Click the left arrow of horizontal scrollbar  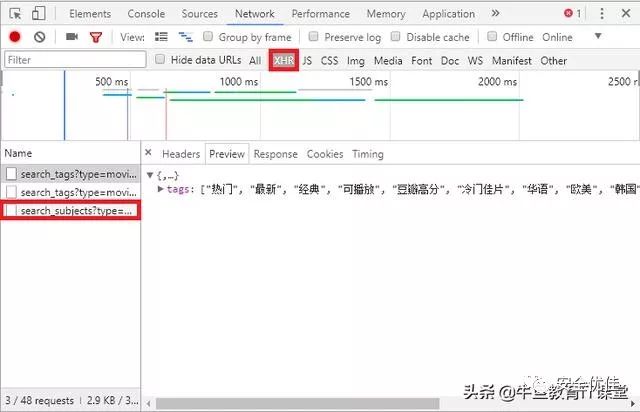(149, 403)
